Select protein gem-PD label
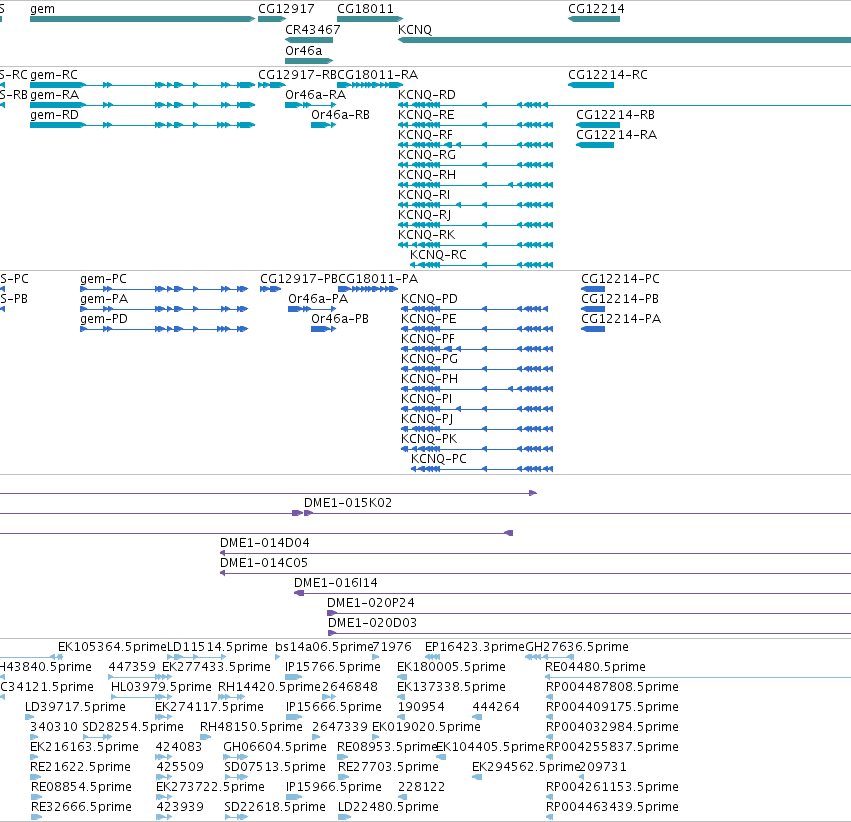Viewport: 851px width, 822px height. (x=104, y=319)
